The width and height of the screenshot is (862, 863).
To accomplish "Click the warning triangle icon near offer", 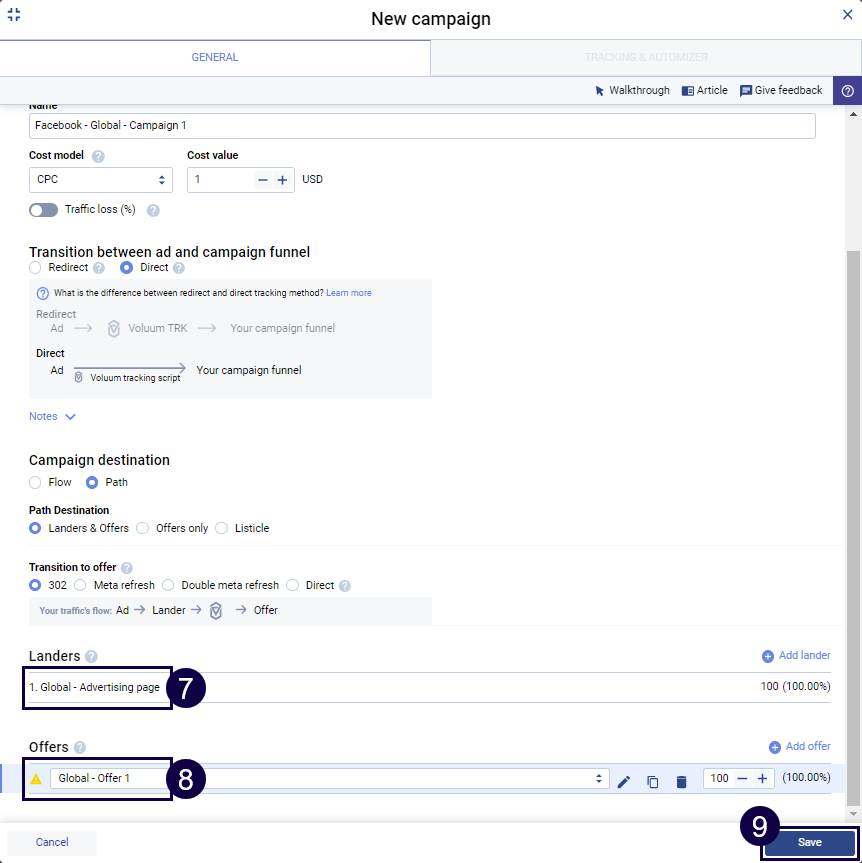I will click(x=37, y=779).
